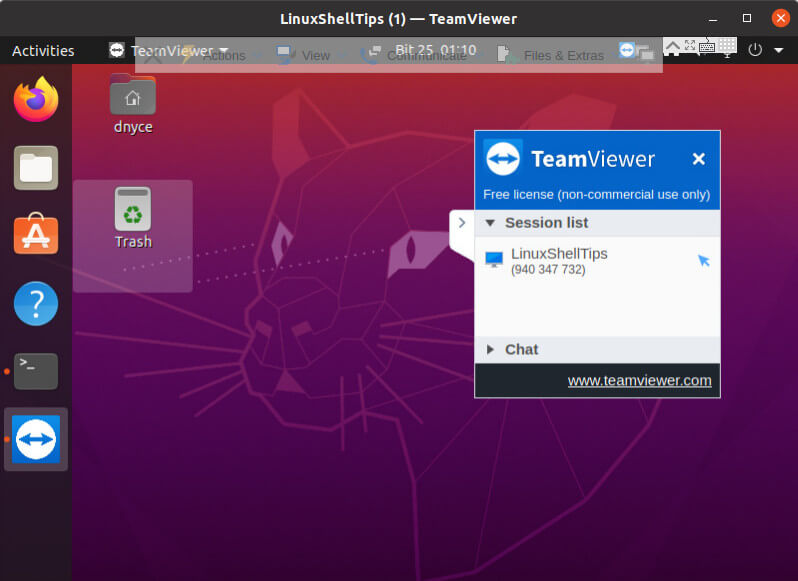Collapse the toolbar with the up chevron
The height and width of the screenshot is (581, 798).
coord(672,47)
